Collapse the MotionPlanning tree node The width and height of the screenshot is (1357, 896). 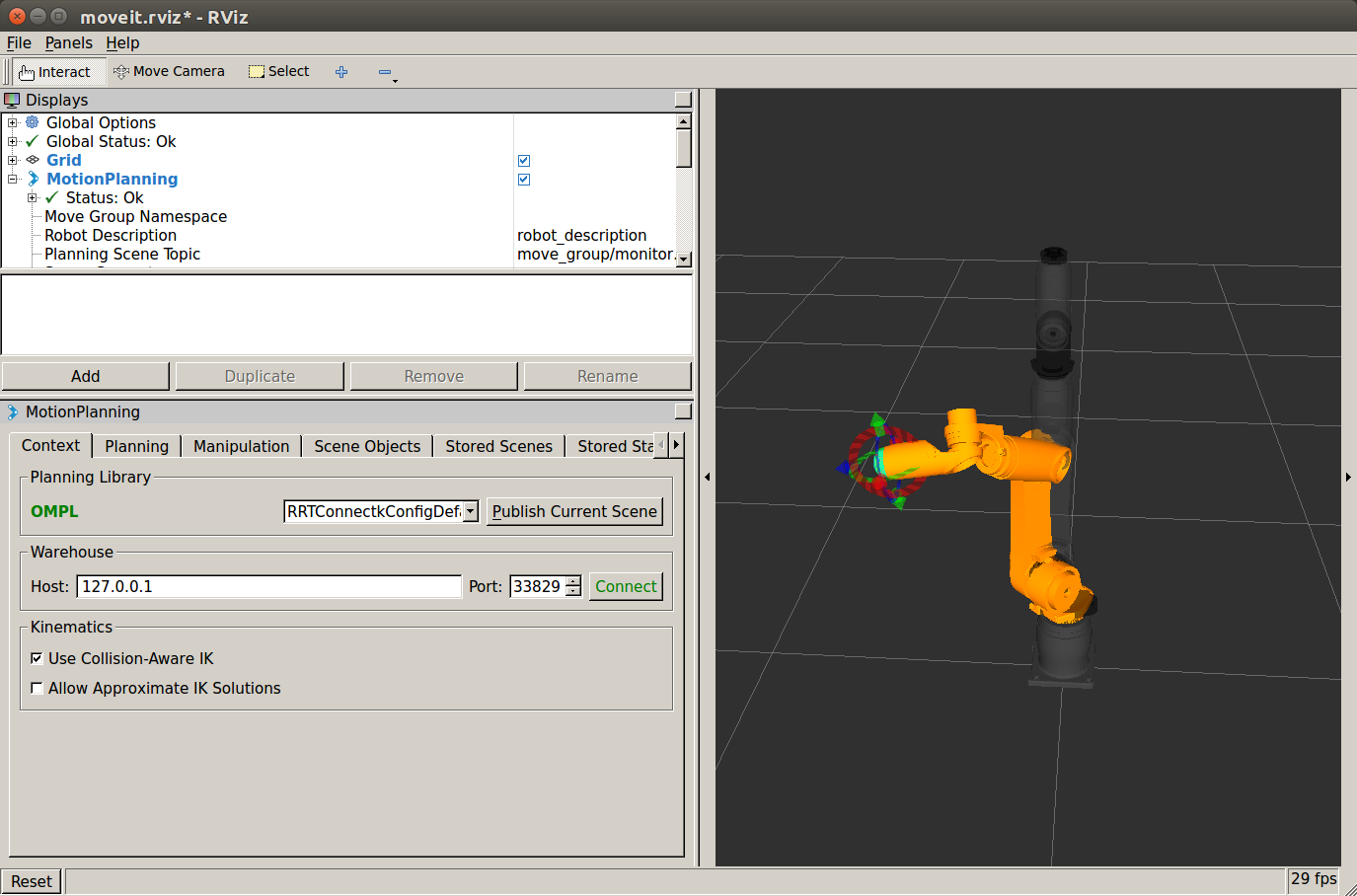coord(13,180)
